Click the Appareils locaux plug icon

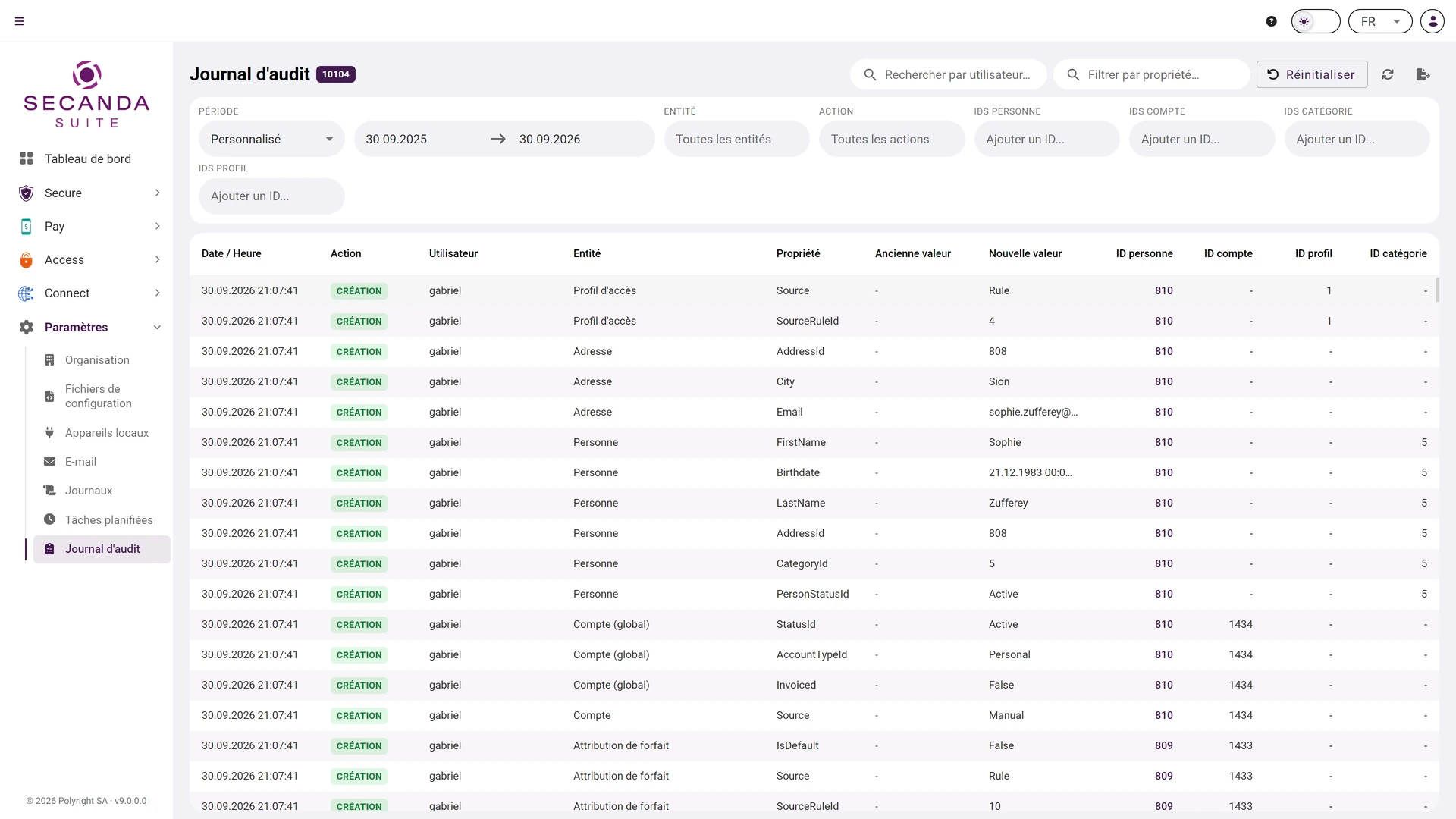click(49, 433)
